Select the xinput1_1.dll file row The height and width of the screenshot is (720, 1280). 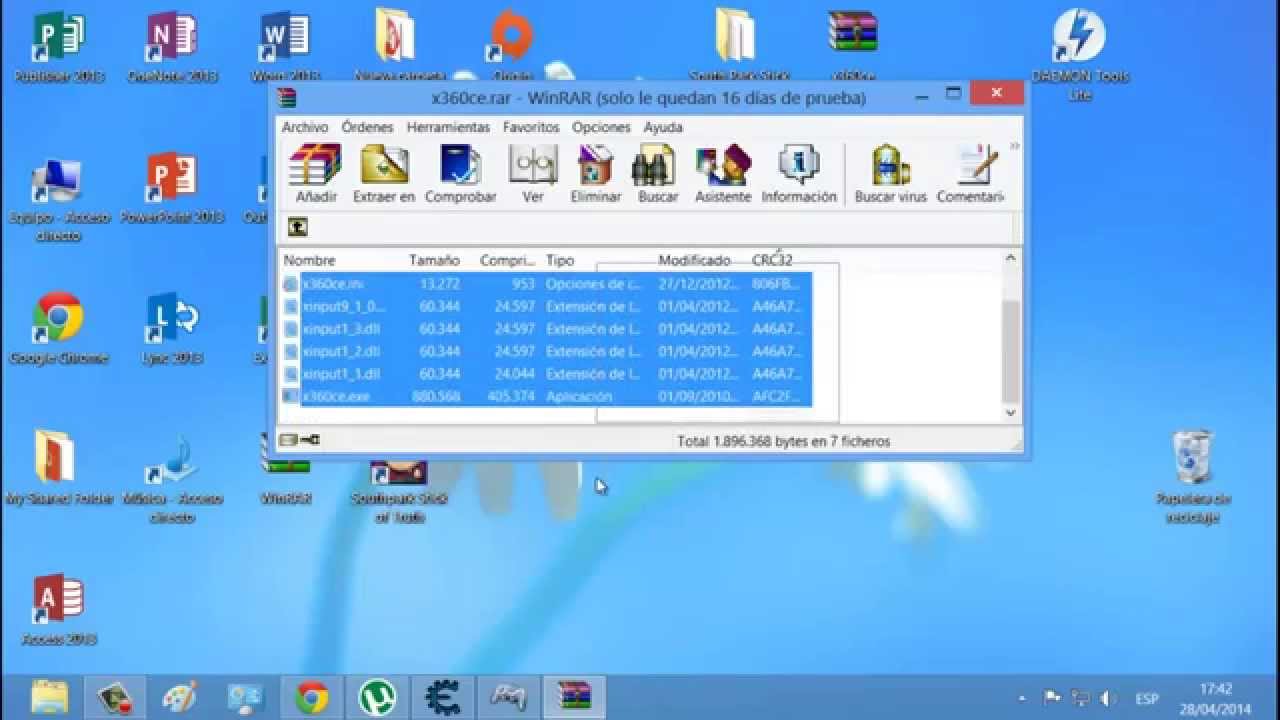click(x=546, y=373)
